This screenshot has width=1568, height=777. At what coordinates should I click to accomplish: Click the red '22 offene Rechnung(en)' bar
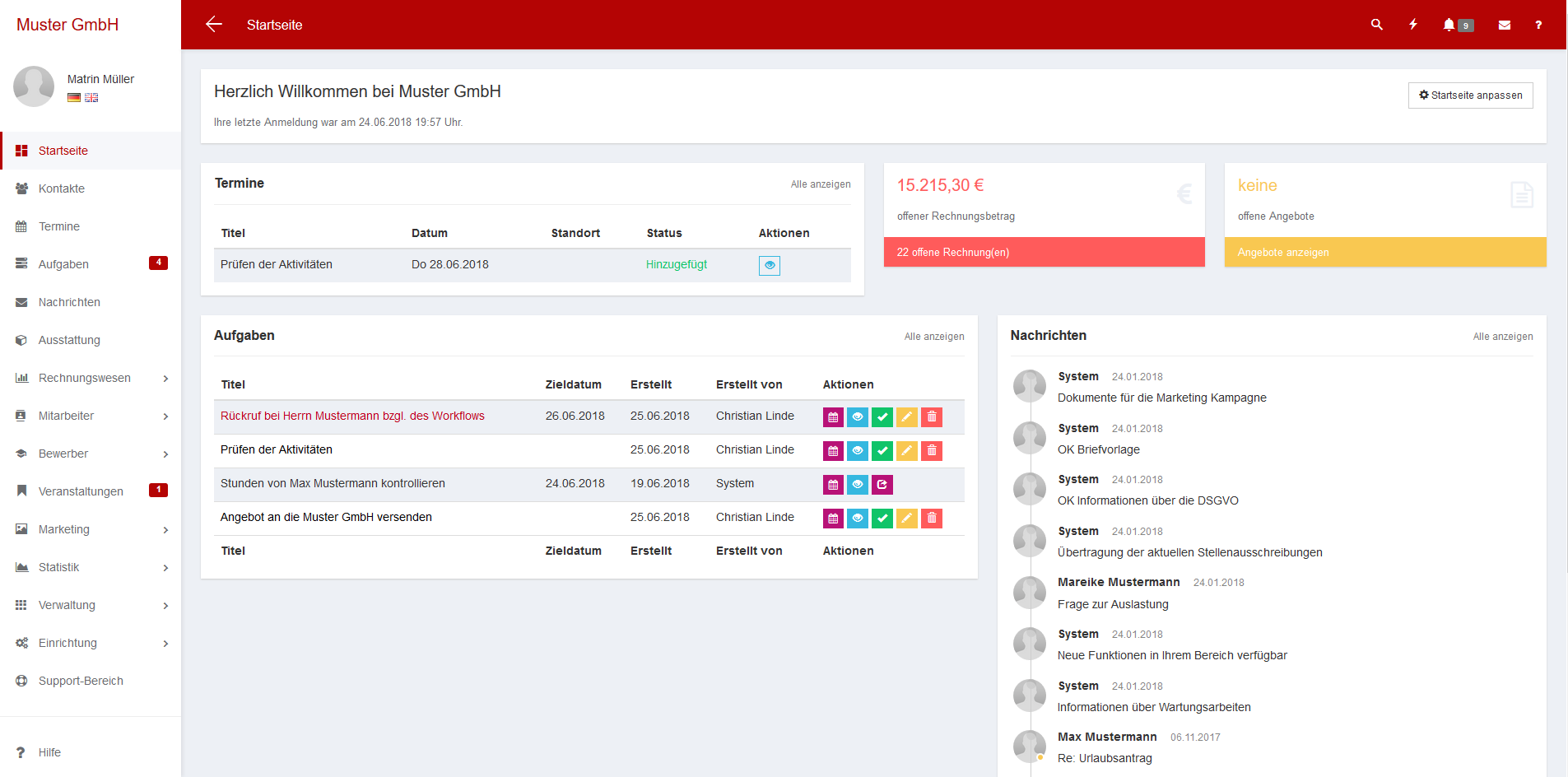coord(1044,252)
